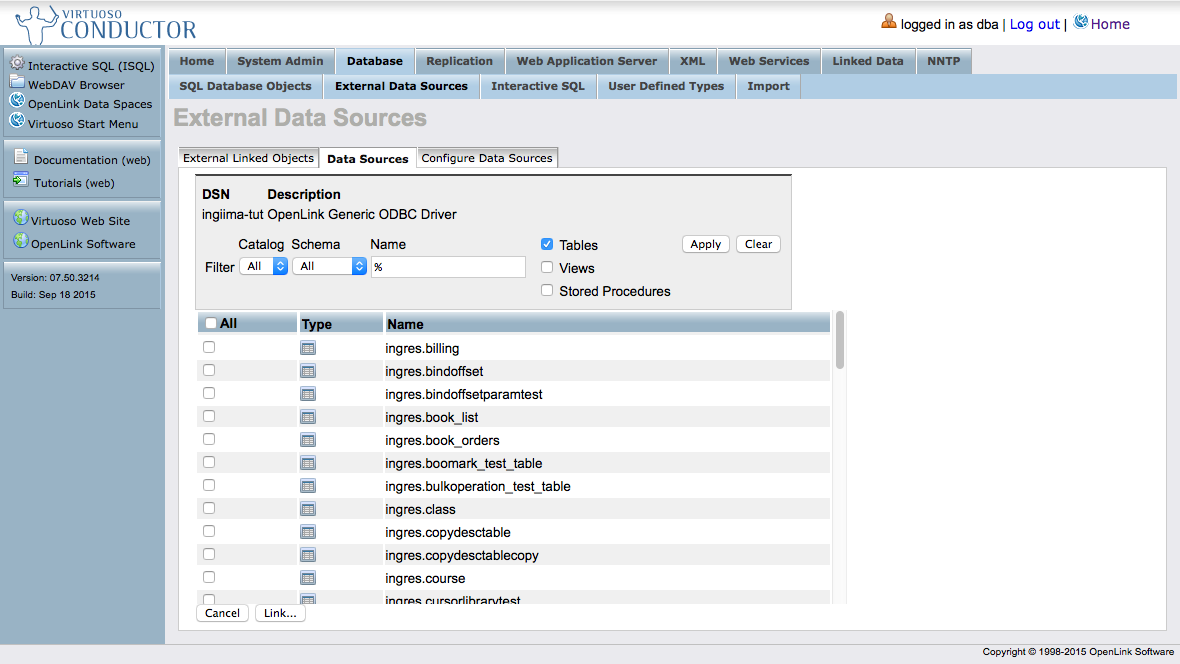Open the User Defined Types subtab
The width and height of the screenshot is (1180, 664).
(666, 86)
